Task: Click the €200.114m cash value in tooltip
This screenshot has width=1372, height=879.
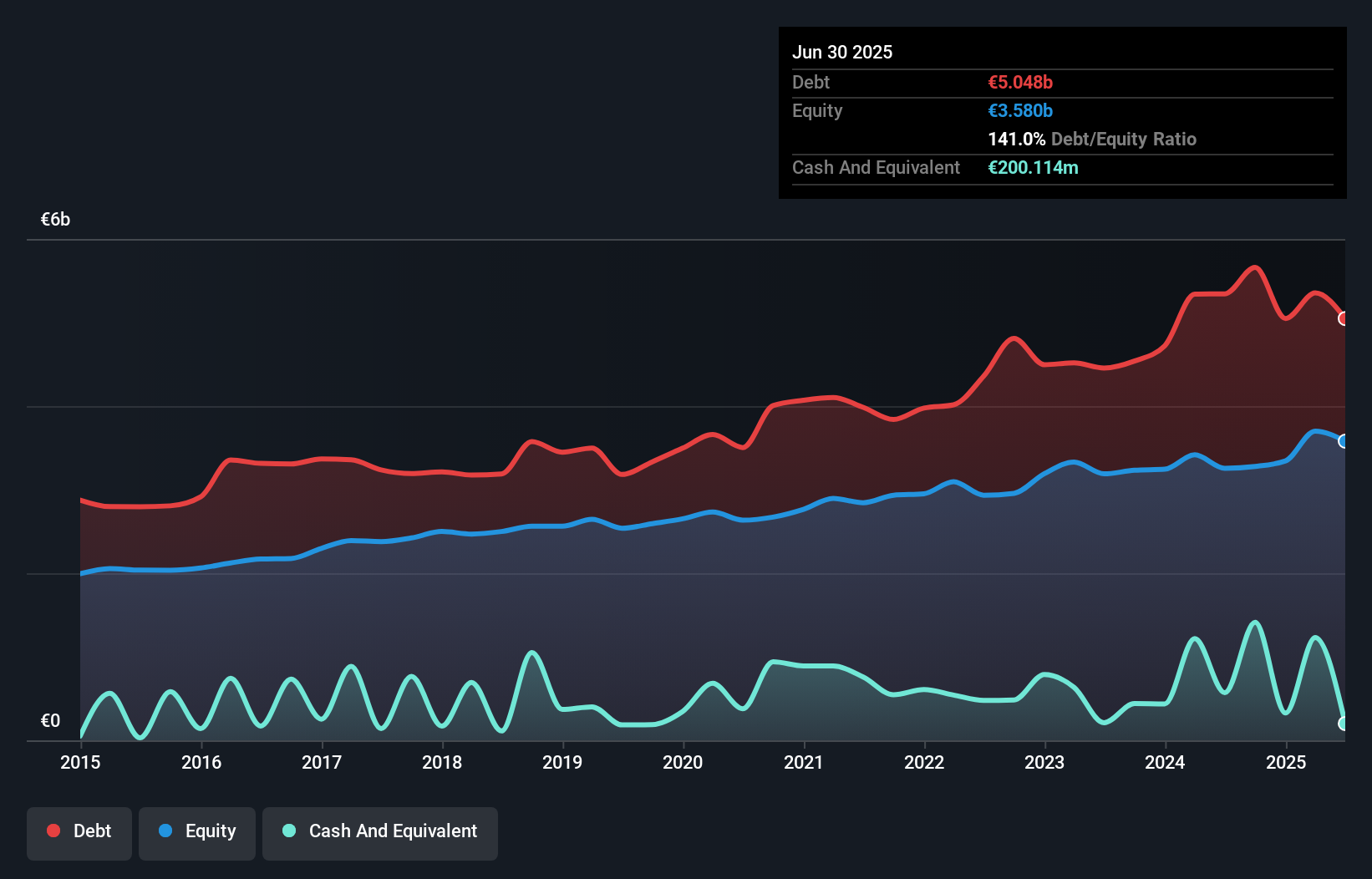Action: point(1033,167)
